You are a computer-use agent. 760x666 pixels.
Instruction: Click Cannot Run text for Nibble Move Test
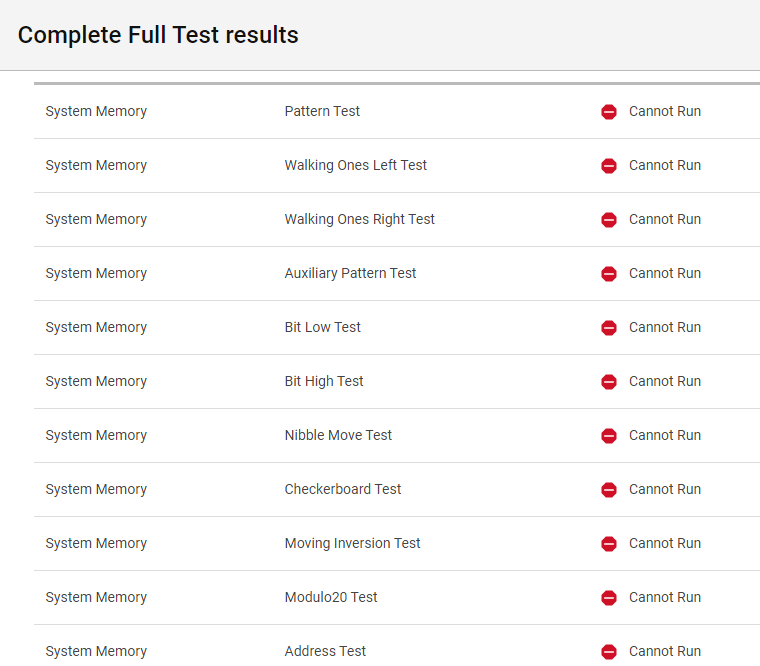665,435
